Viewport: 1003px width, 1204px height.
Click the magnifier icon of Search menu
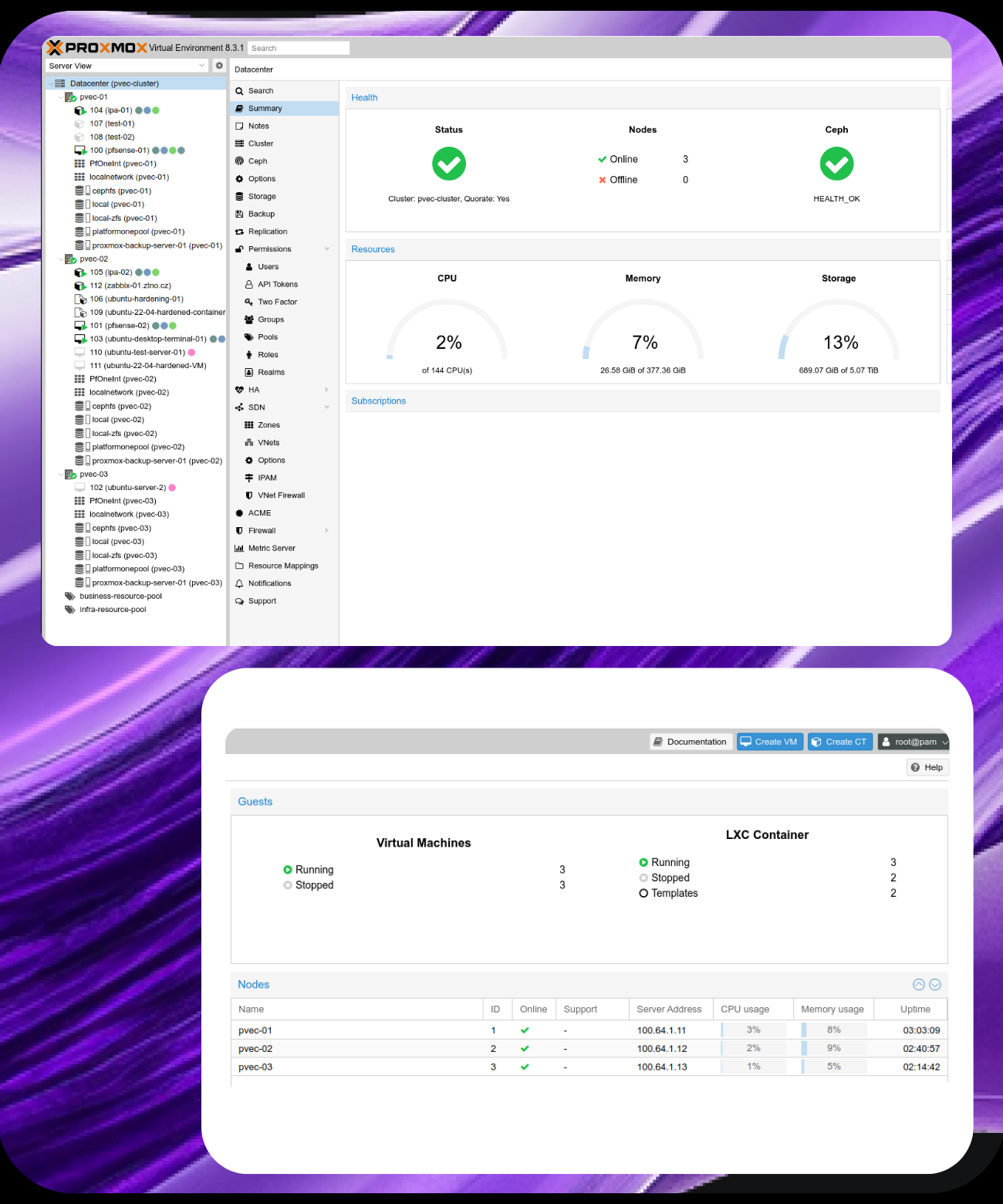click(239, 91)
